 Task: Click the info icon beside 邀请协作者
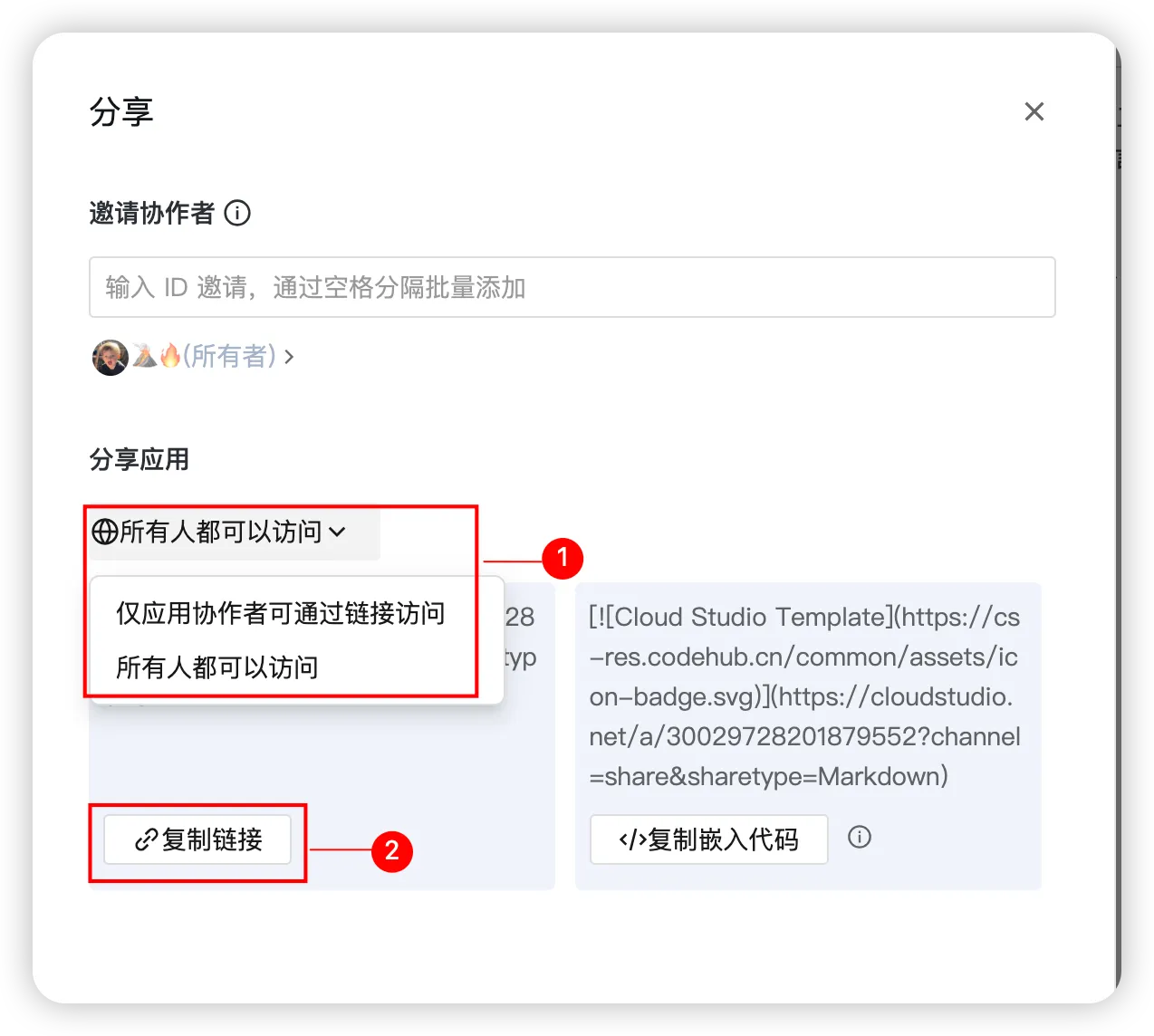click(x=237, y=213)
